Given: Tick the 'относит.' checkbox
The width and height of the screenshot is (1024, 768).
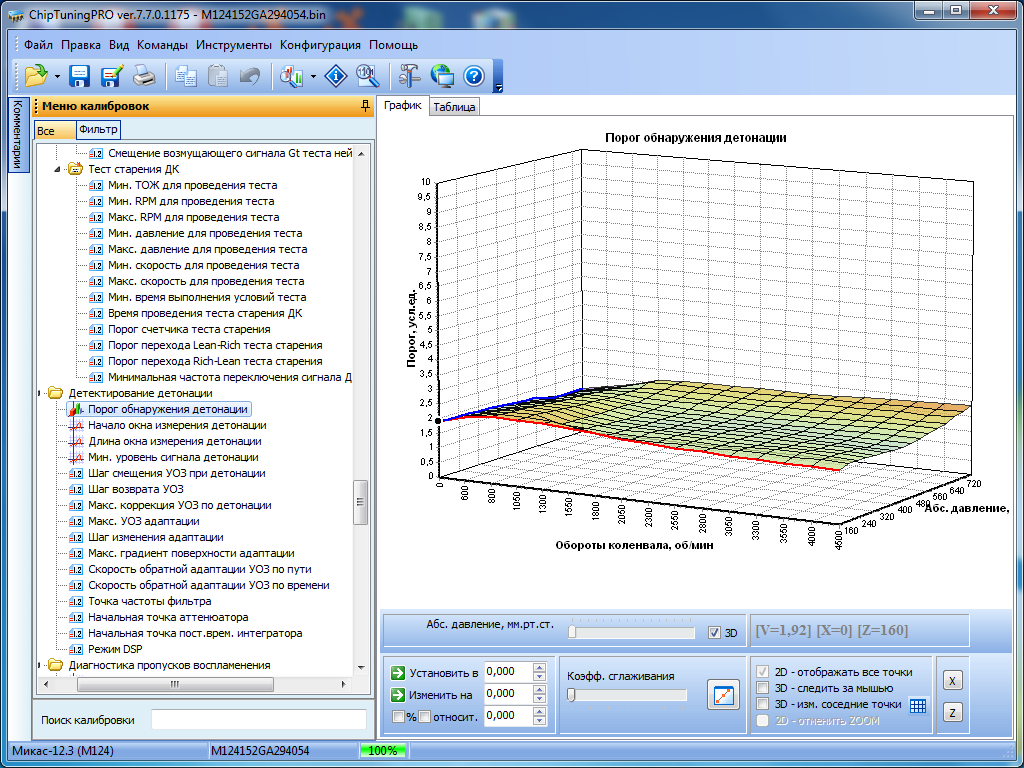Looking at the screenshot, I should (x=424, y=716).
